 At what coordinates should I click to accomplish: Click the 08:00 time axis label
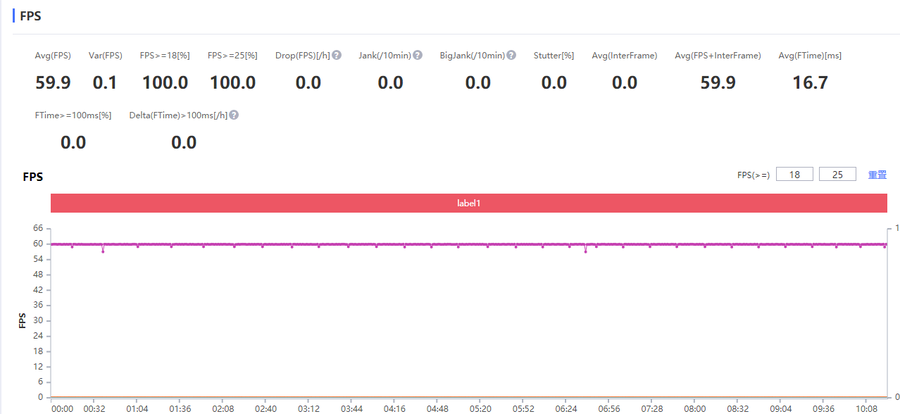click(x=694, y=409)
